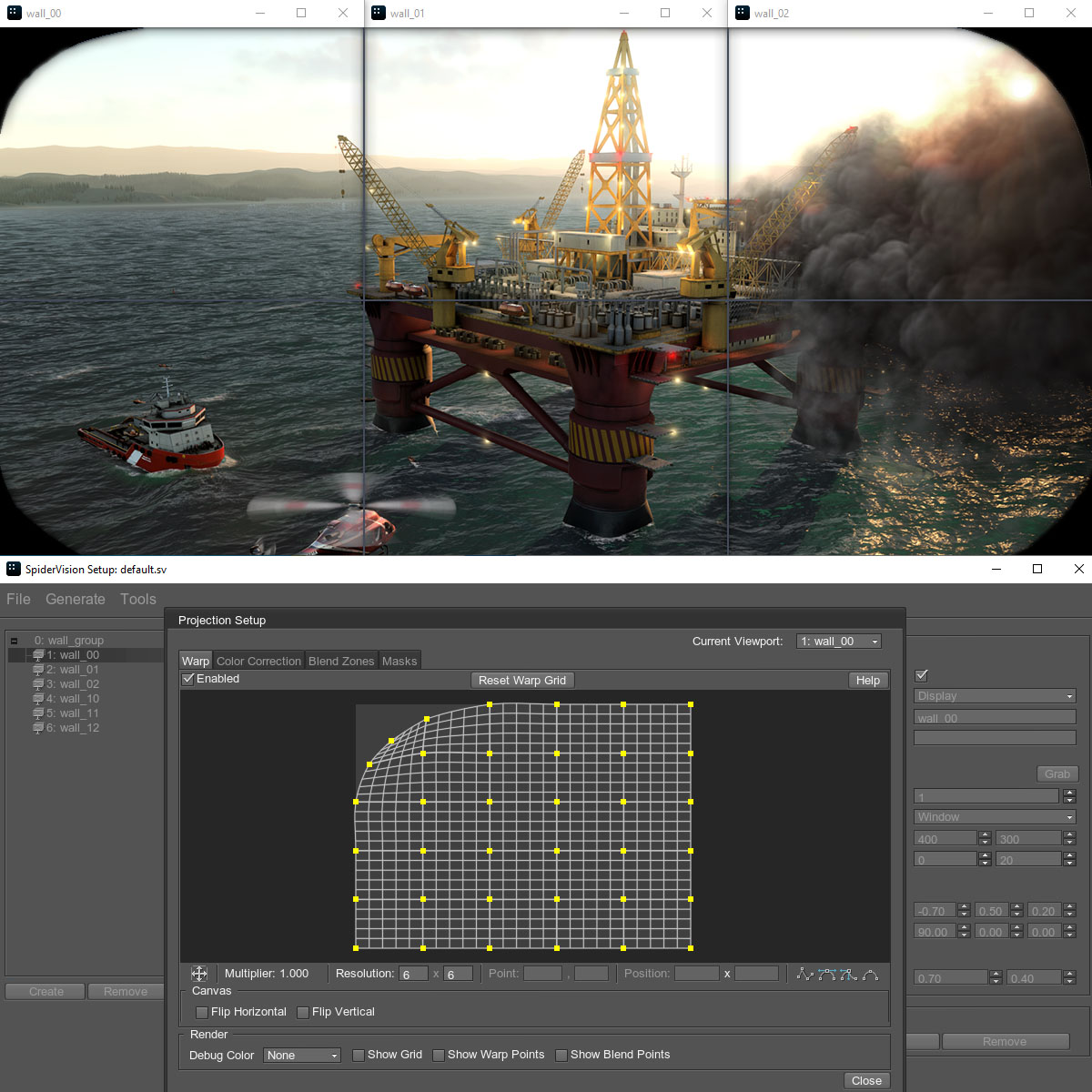Click the Help button
The image size is (1092, 1092).
[x=867, y=681]
